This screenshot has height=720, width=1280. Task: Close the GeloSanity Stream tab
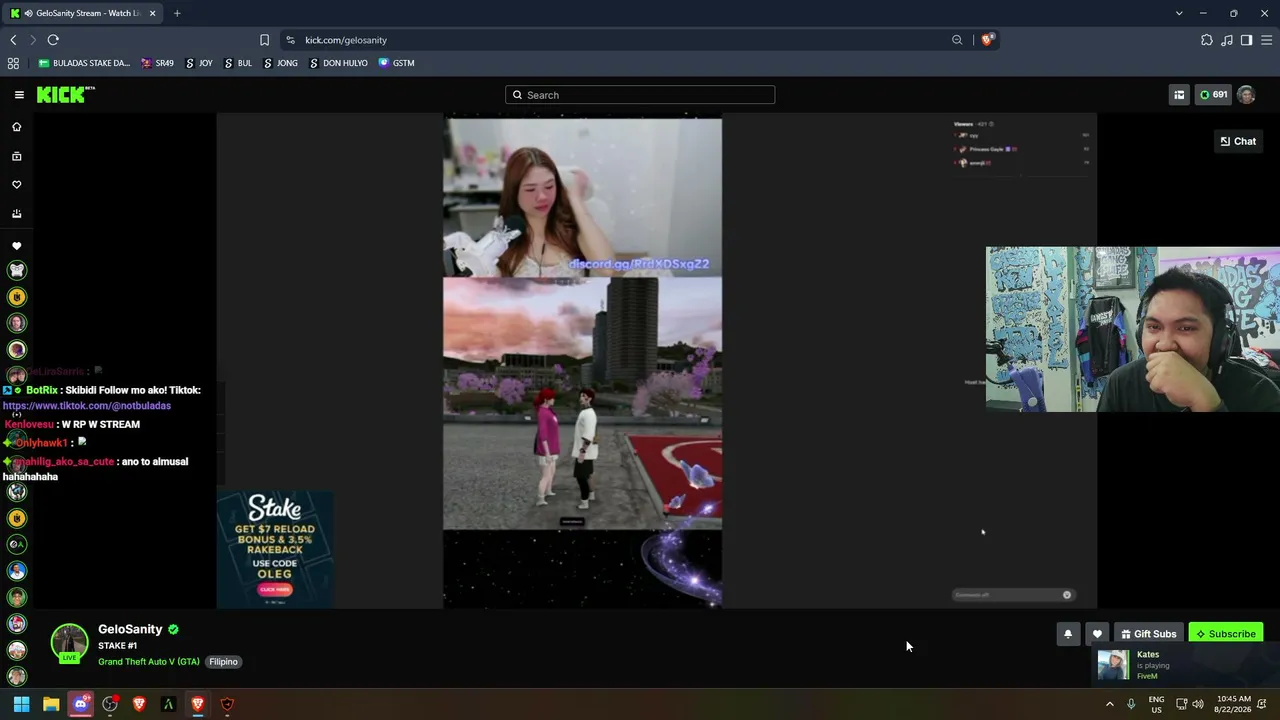[152, 13]
